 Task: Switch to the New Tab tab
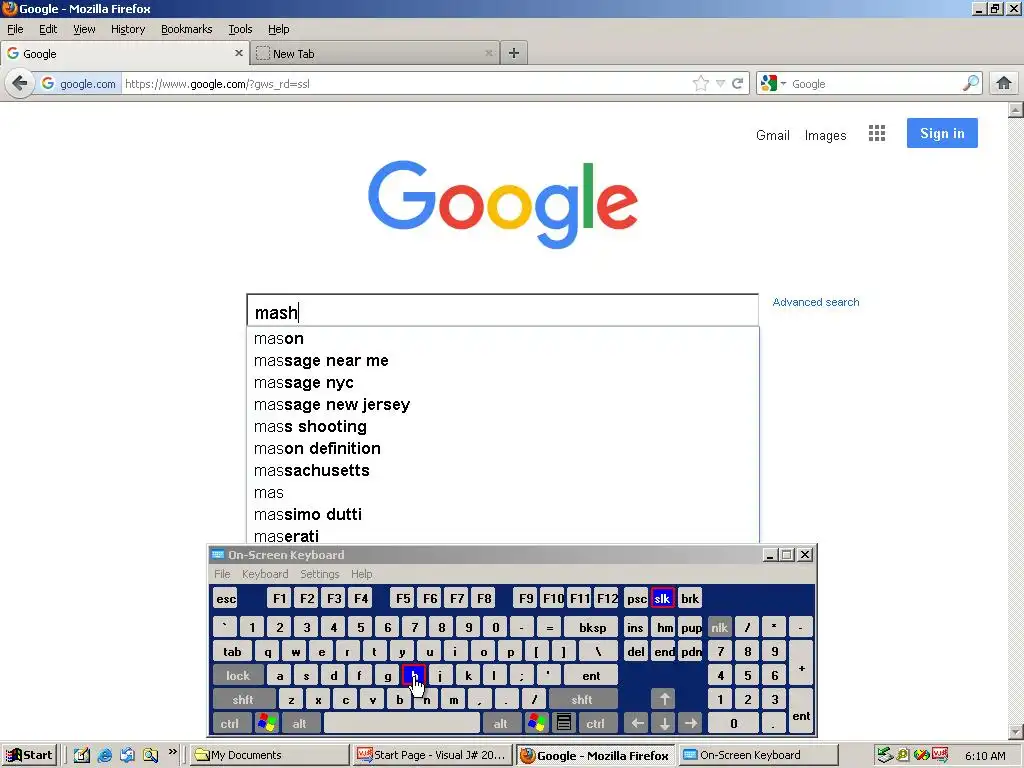pyautogui.click(x=375, y=54)
